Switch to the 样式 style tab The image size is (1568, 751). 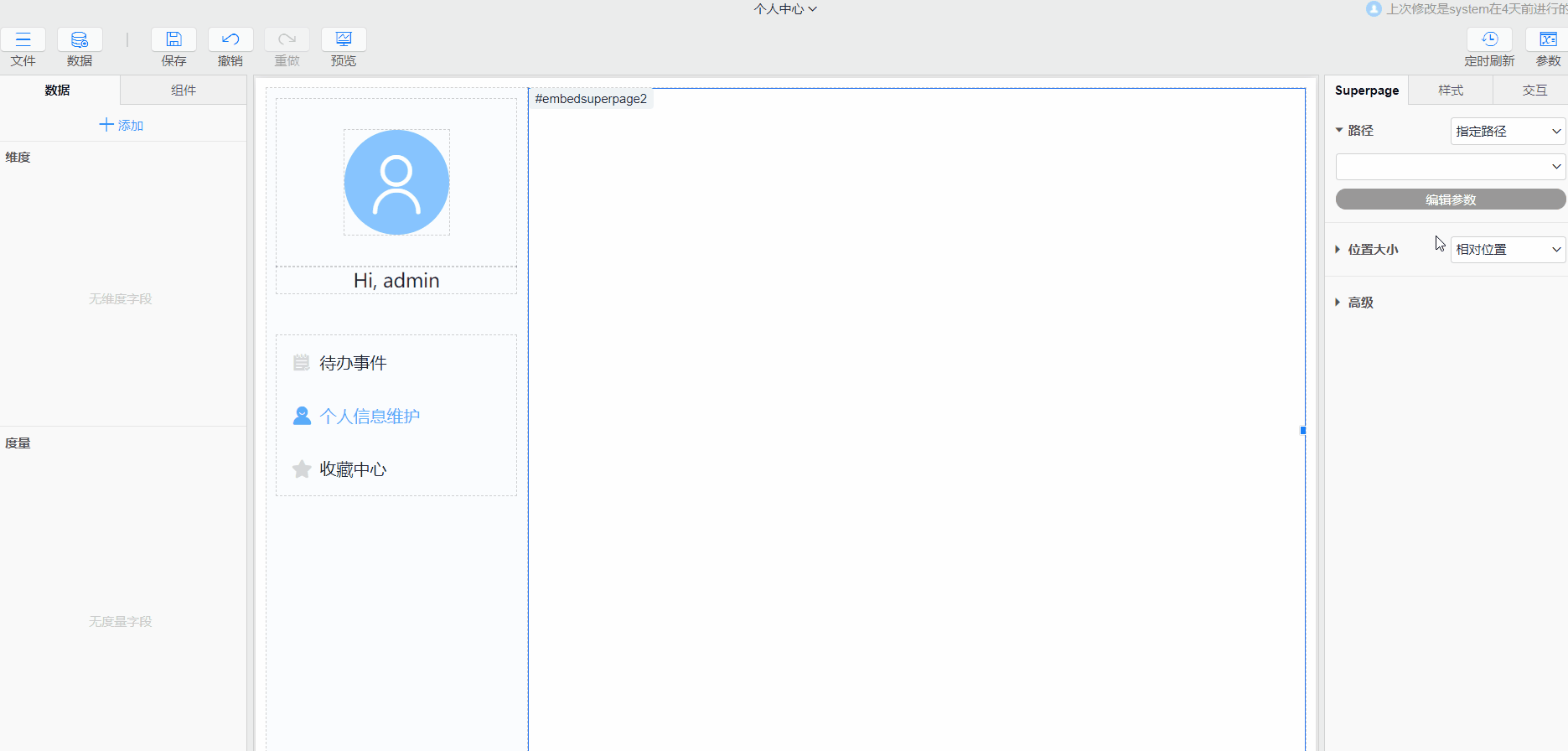[1451, 91]
